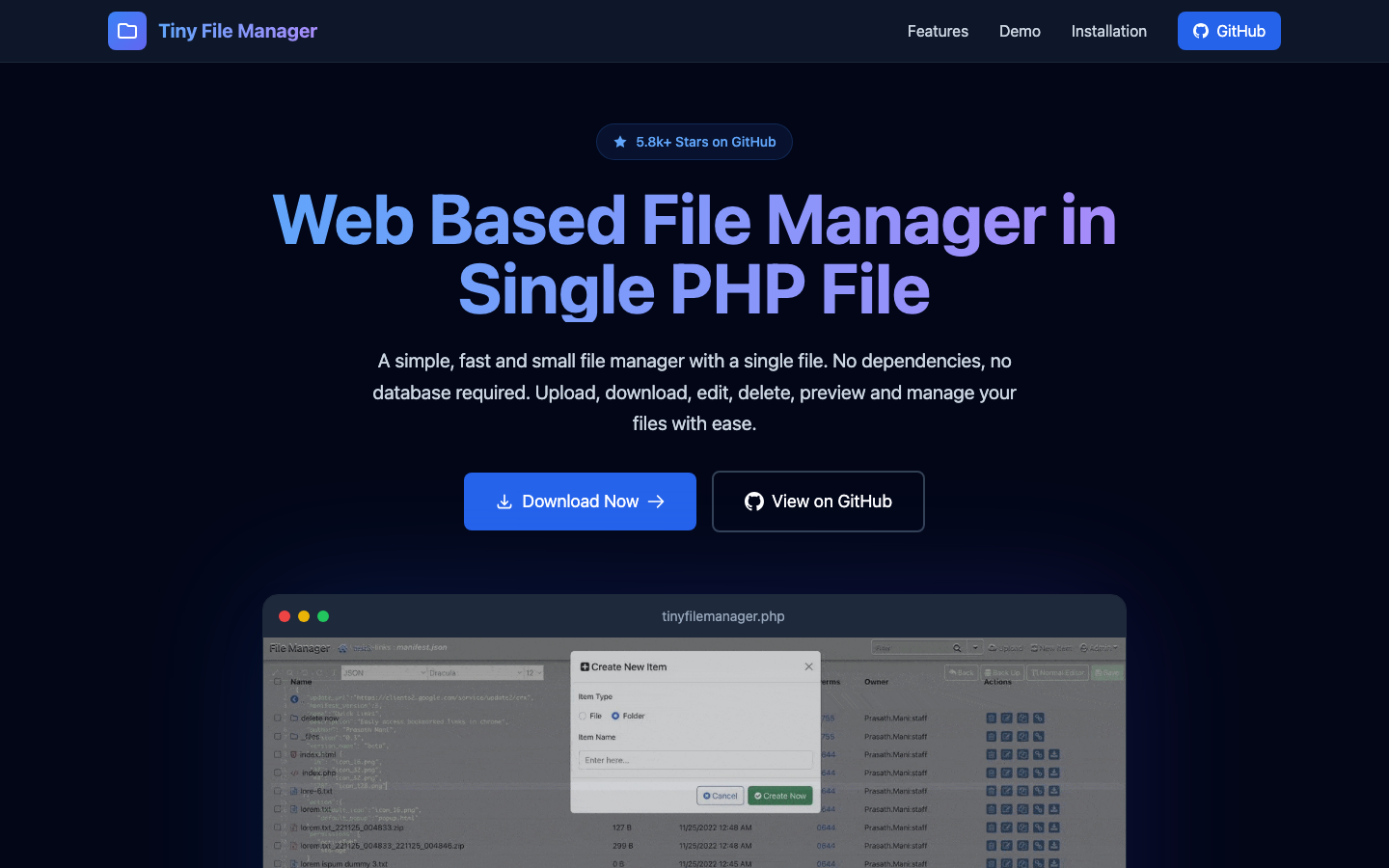The height and width of the screenshot is (868, 1389).
Task: Click the search magnifier icon in File Manager
Action: coord(957,647)
